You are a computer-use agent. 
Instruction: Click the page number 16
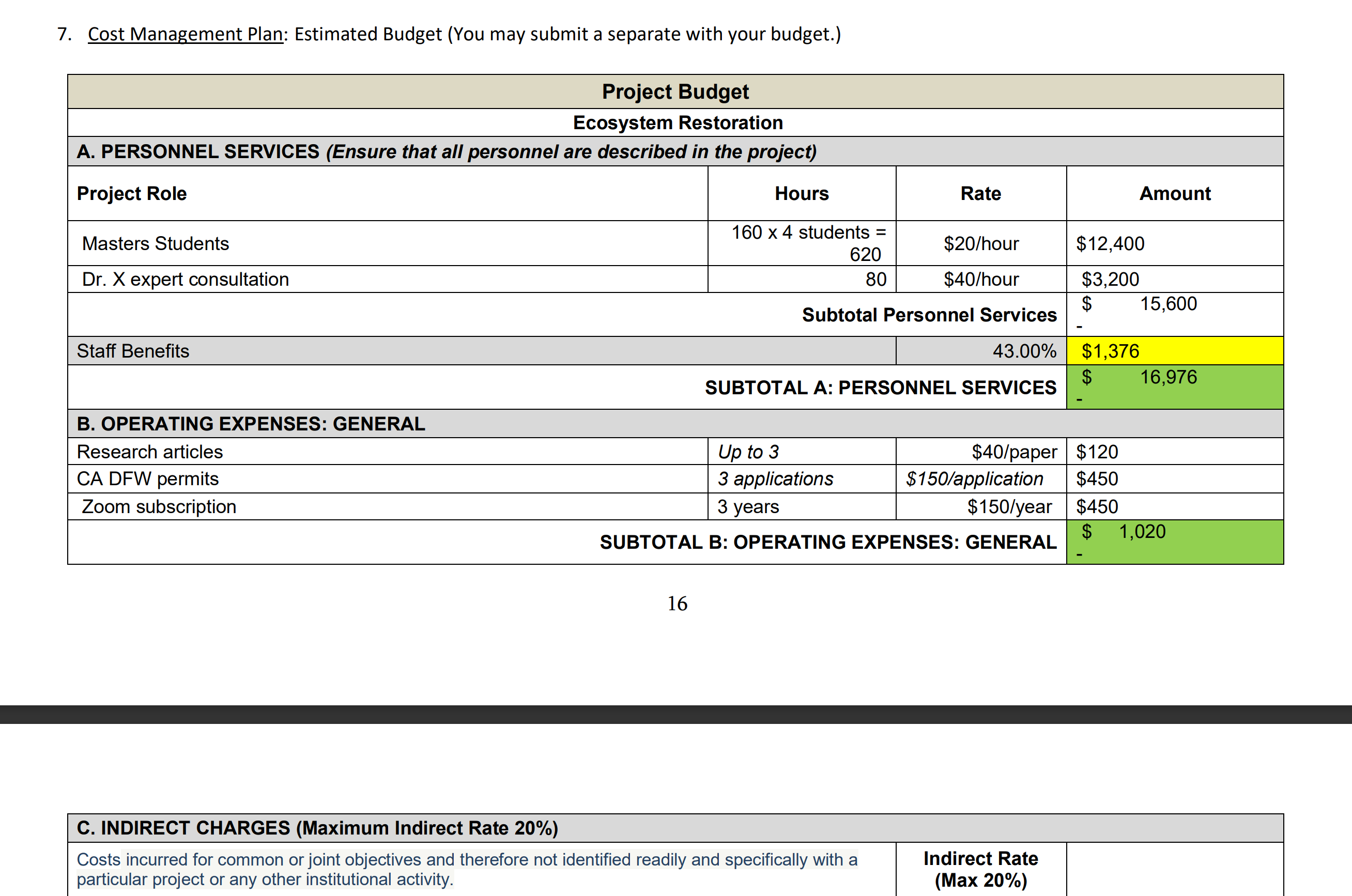677,604
